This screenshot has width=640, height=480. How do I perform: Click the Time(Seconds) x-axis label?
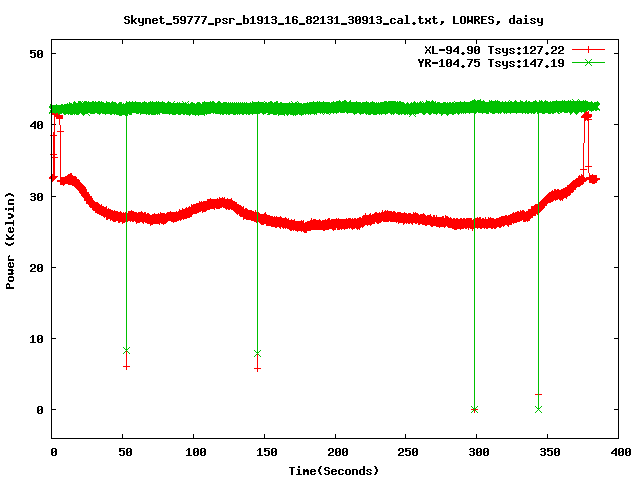pos(333,471)
